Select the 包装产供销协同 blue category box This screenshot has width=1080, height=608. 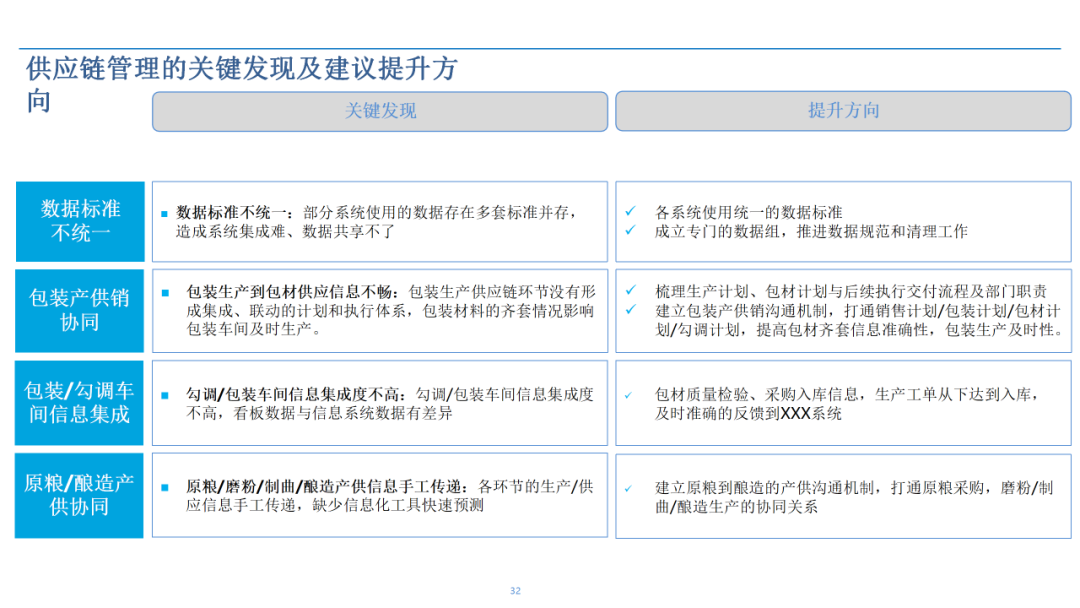coord(80,310)
